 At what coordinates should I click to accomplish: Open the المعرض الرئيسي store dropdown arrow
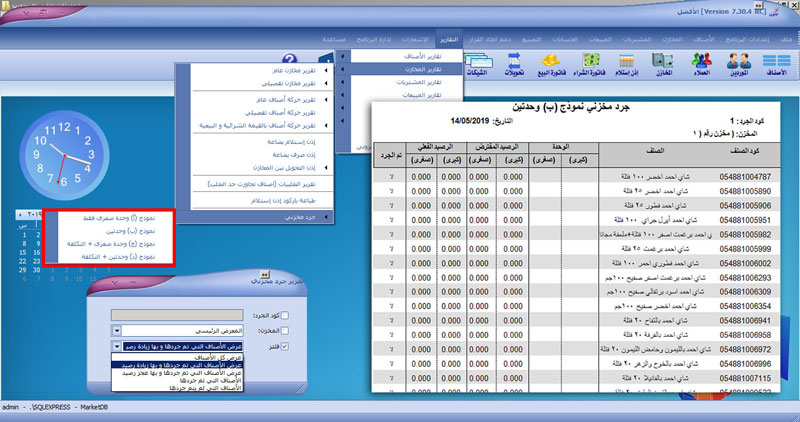[117, 331]
